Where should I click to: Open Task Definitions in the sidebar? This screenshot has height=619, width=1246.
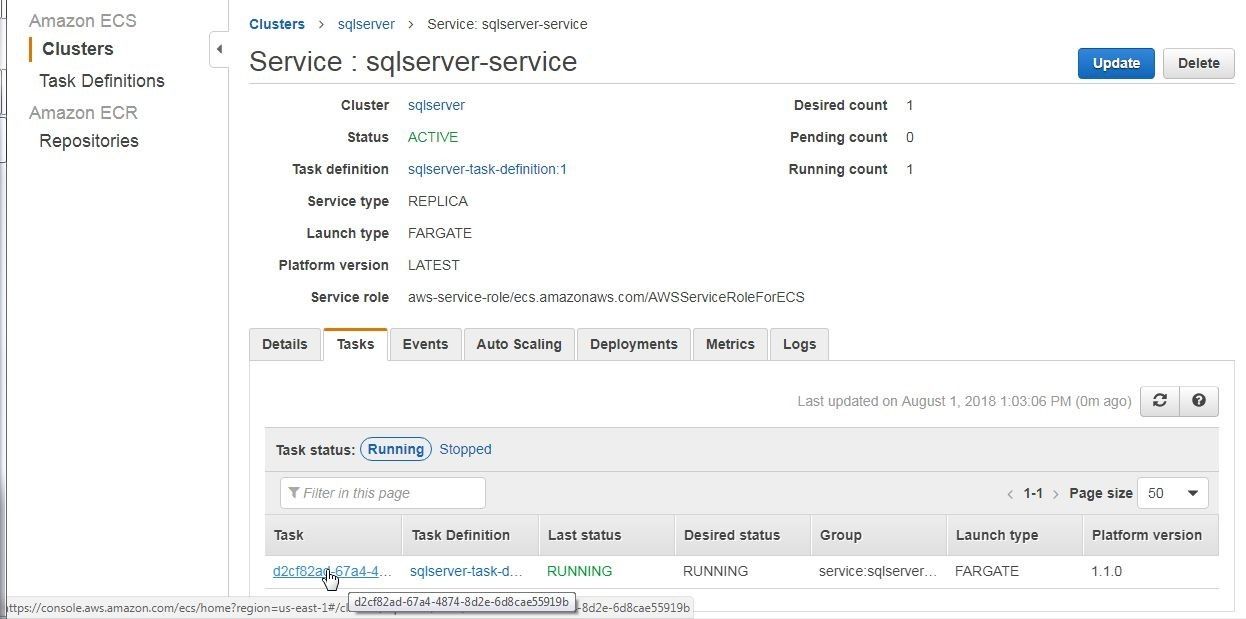[102, 81]
